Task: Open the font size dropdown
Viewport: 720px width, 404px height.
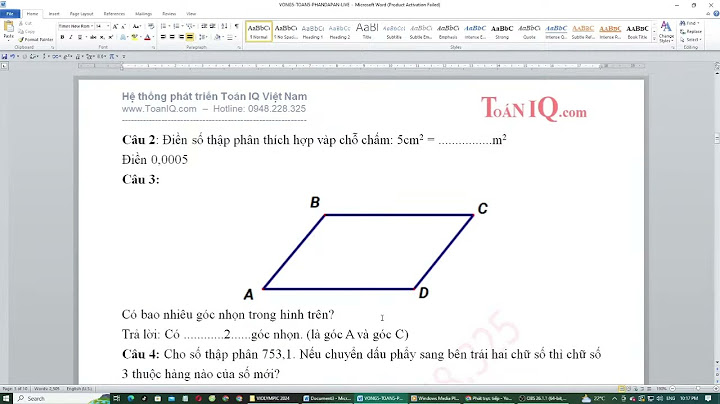Action: click(108, 27)
